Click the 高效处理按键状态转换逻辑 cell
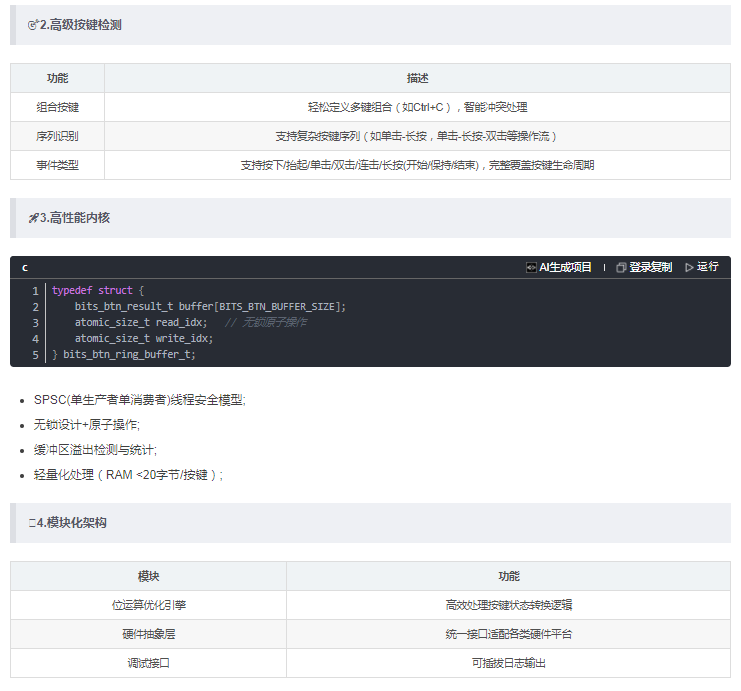This screenshot has height=691, width=741. point(508,605)
